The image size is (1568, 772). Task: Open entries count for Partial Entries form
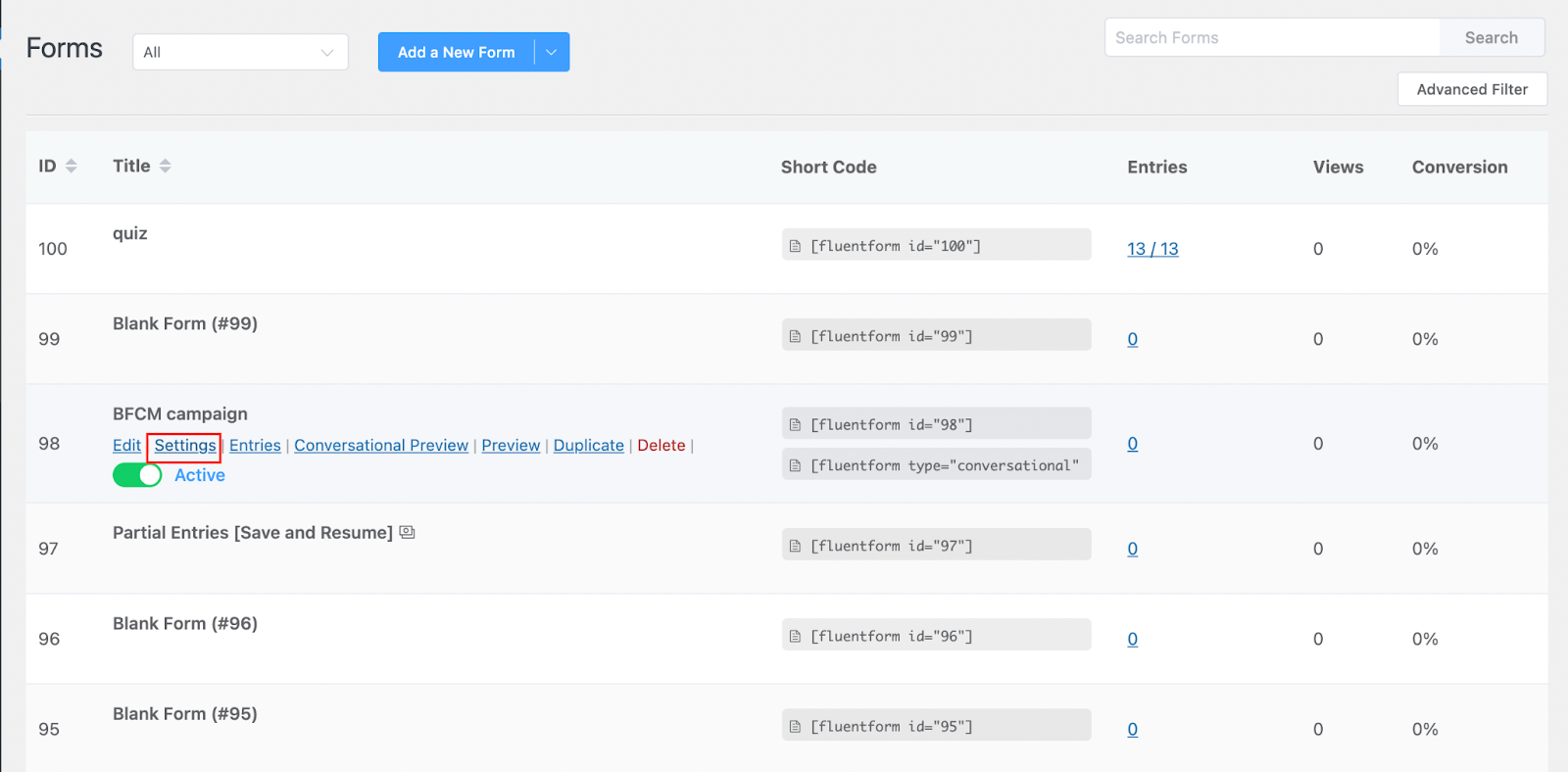pyautogui.click(x=1132, y=549)
